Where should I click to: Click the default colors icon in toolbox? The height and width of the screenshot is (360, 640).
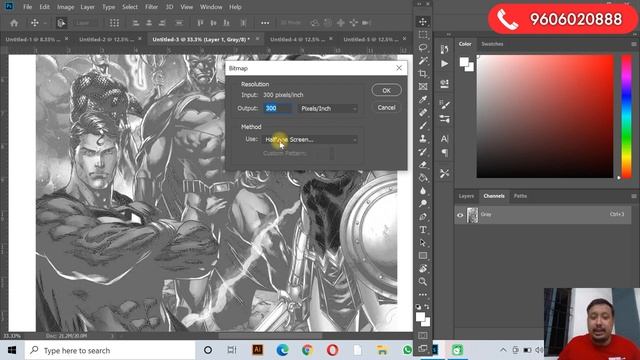tap(418, 307)
